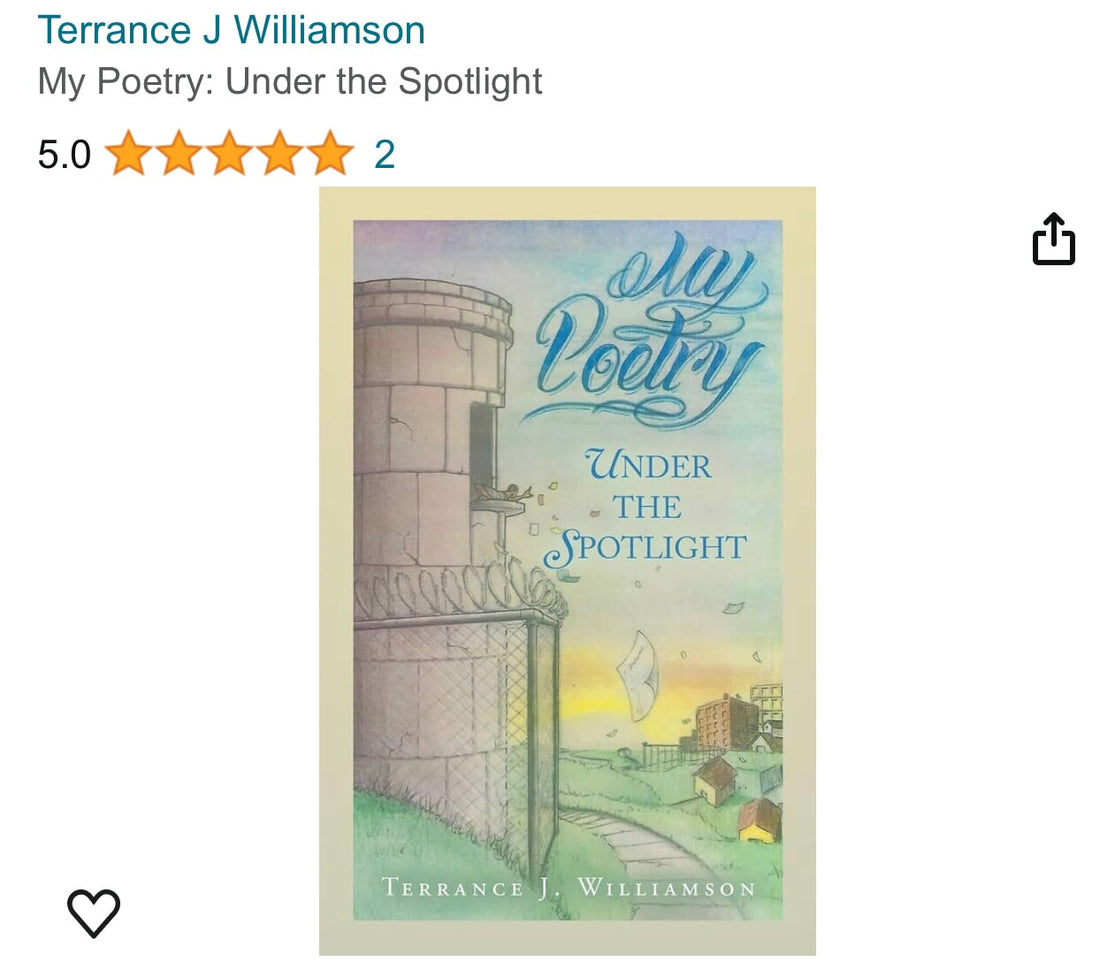
Task: Select the 'My Poetry: Under the Spotlight' title text
Action: (x=290, y=82)
